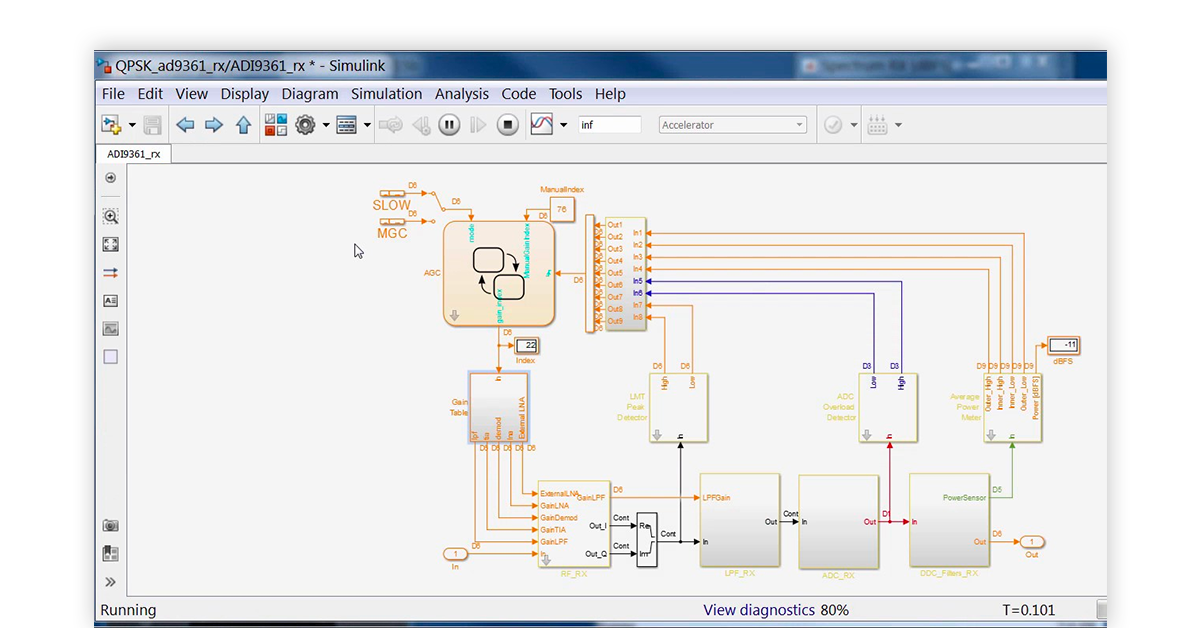Viewport: 1200px width, 628px height.
Task: Navigate Back with the left arrow
Action: coord(185,125)
